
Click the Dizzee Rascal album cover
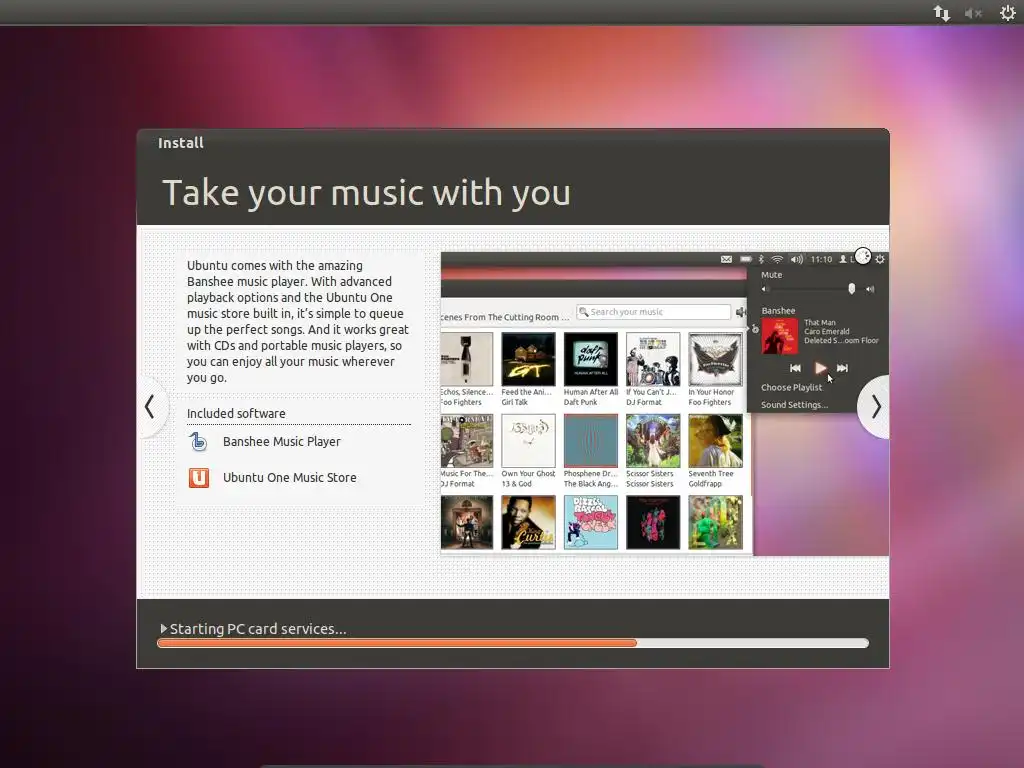[590, 522]
